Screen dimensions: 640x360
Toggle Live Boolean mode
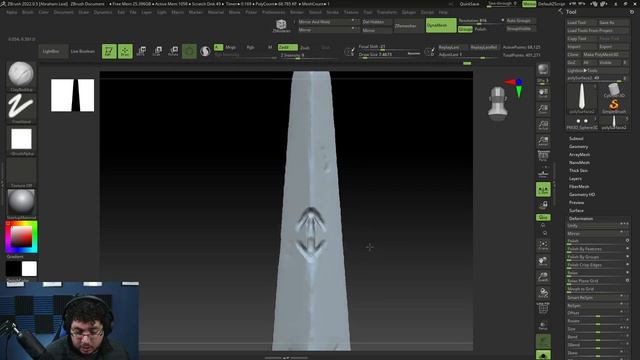tap(82, 51)
